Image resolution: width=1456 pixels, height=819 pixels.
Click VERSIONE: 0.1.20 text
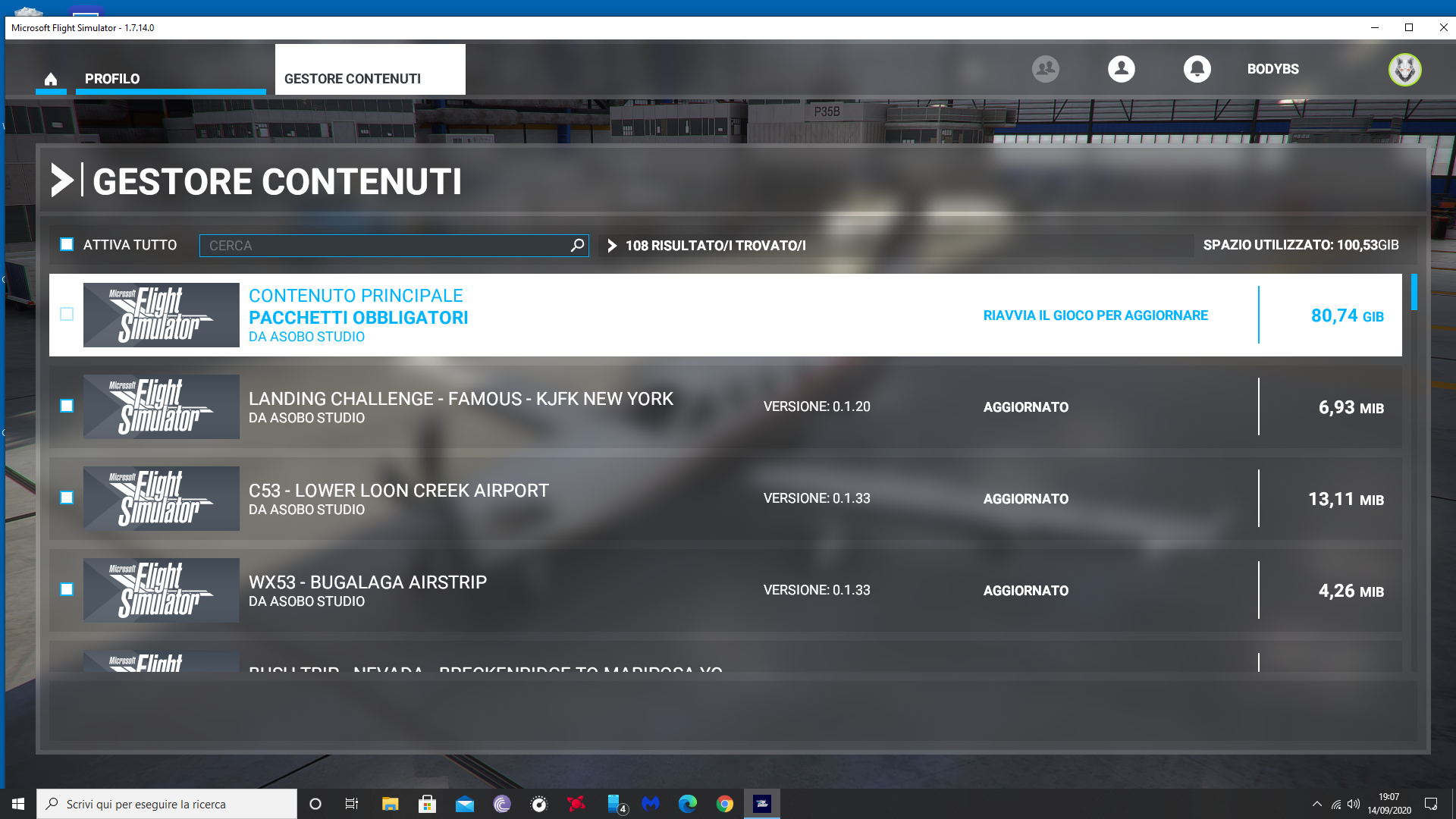[817, 406]
